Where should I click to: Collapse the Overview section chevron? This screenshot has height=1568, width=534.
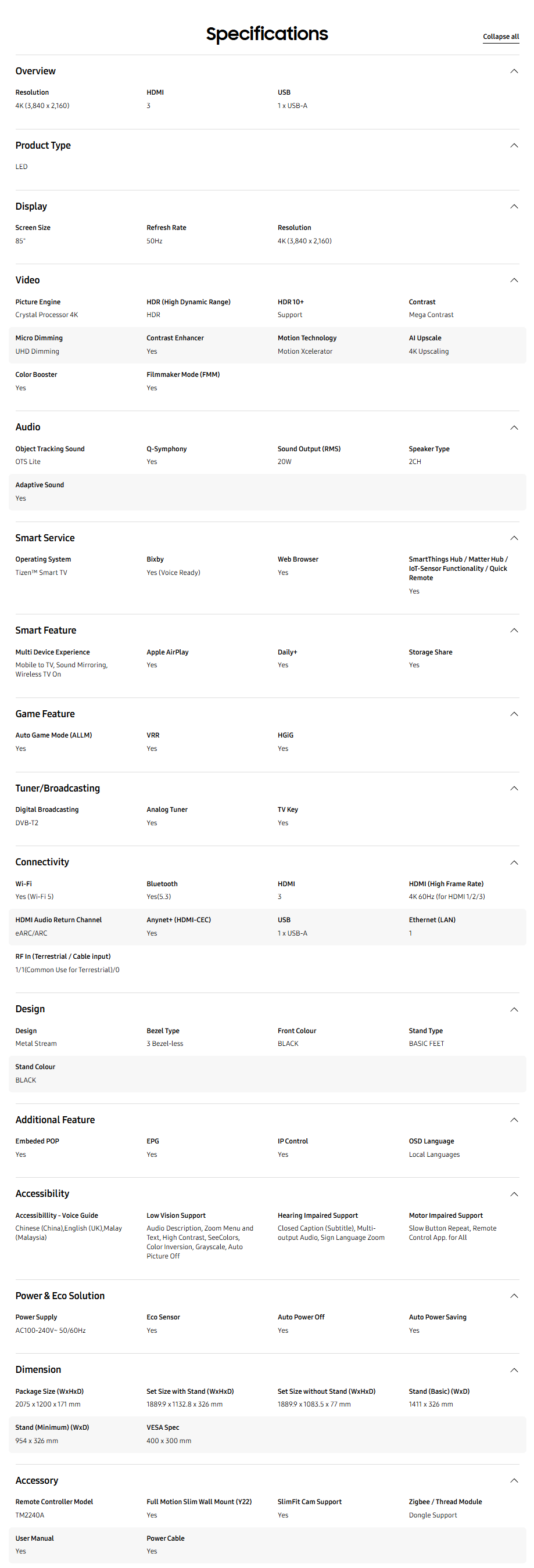click(514, 71)
